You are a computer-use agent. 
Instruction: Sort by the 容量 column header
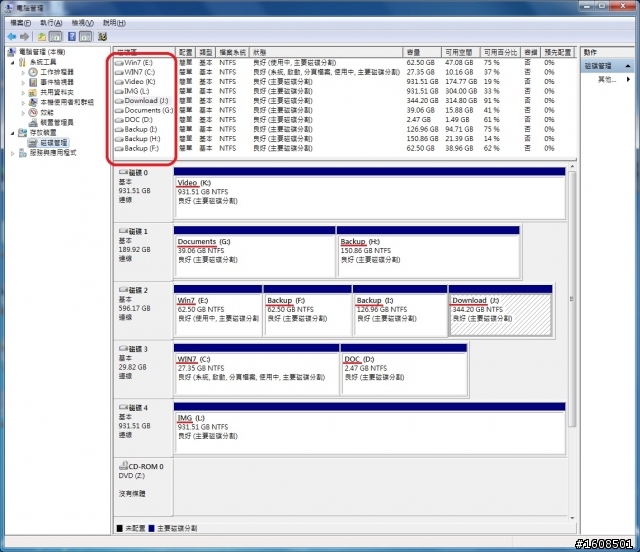422,52
